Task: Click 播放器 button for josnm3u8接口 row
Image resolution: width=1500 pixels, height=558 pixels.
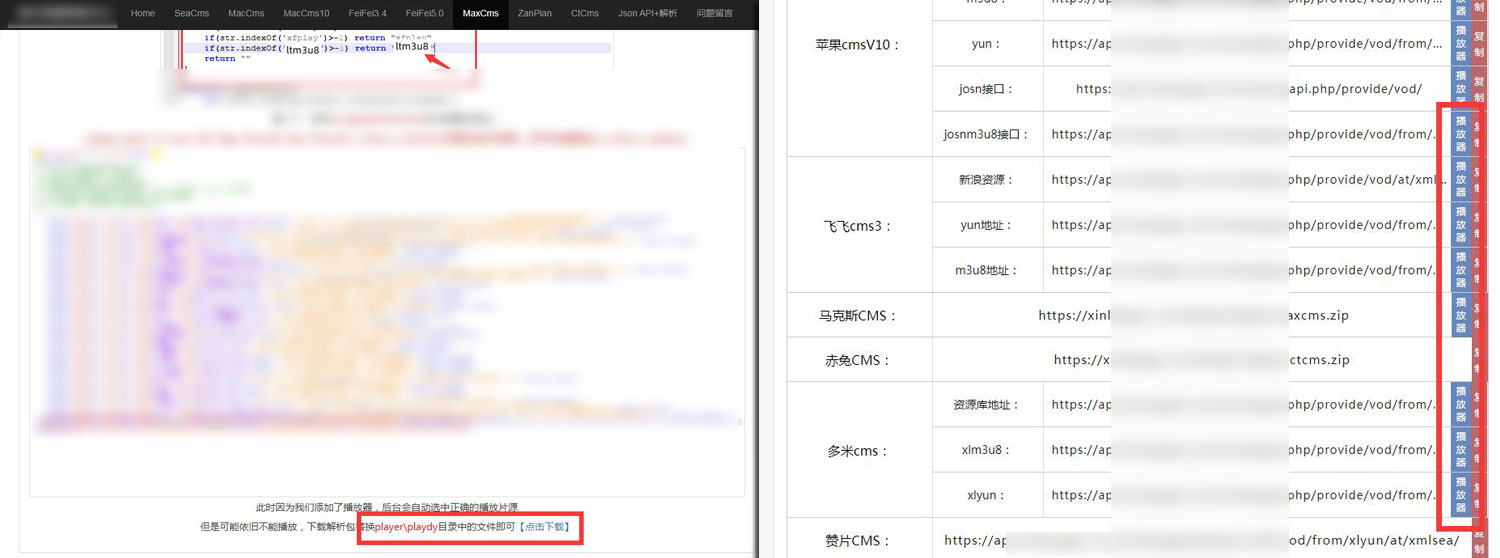Action: pos(1460,134)
